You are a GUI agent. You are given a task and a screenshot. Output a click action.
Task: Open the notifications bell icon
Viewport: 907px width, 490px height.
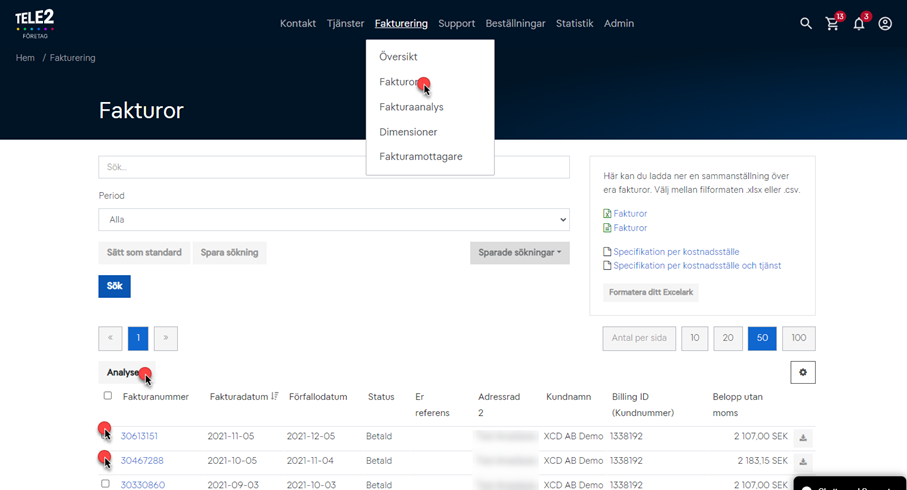tap(859, 24)
